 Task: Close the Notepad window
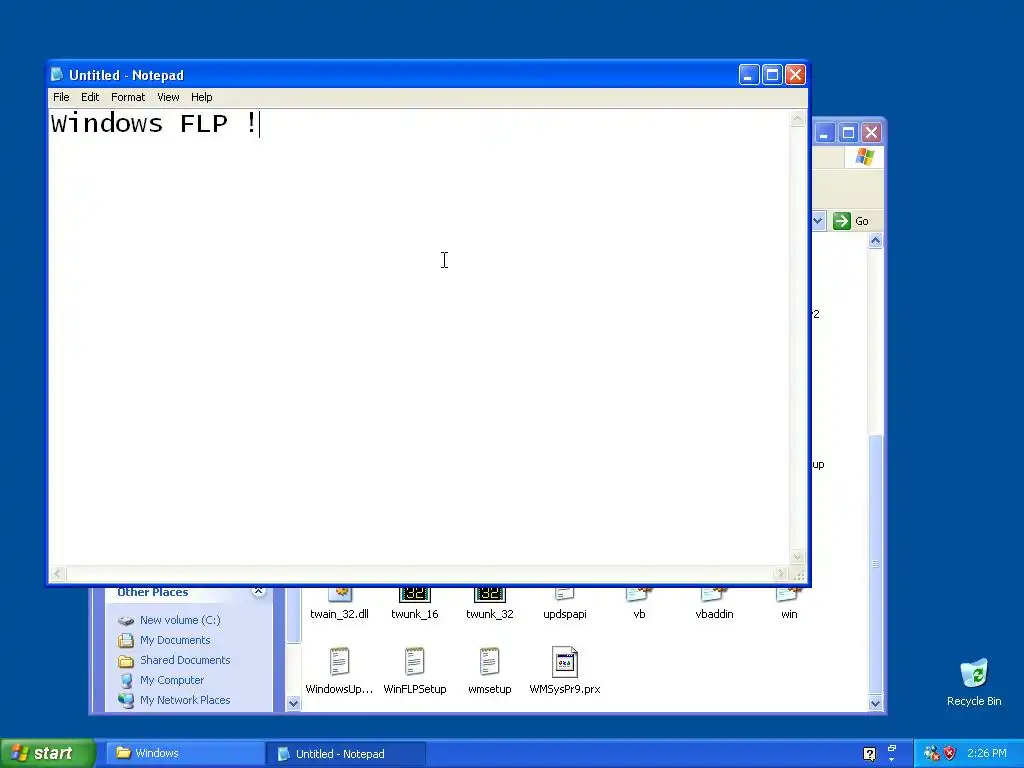pyautogui.click(x=795, y=75)
